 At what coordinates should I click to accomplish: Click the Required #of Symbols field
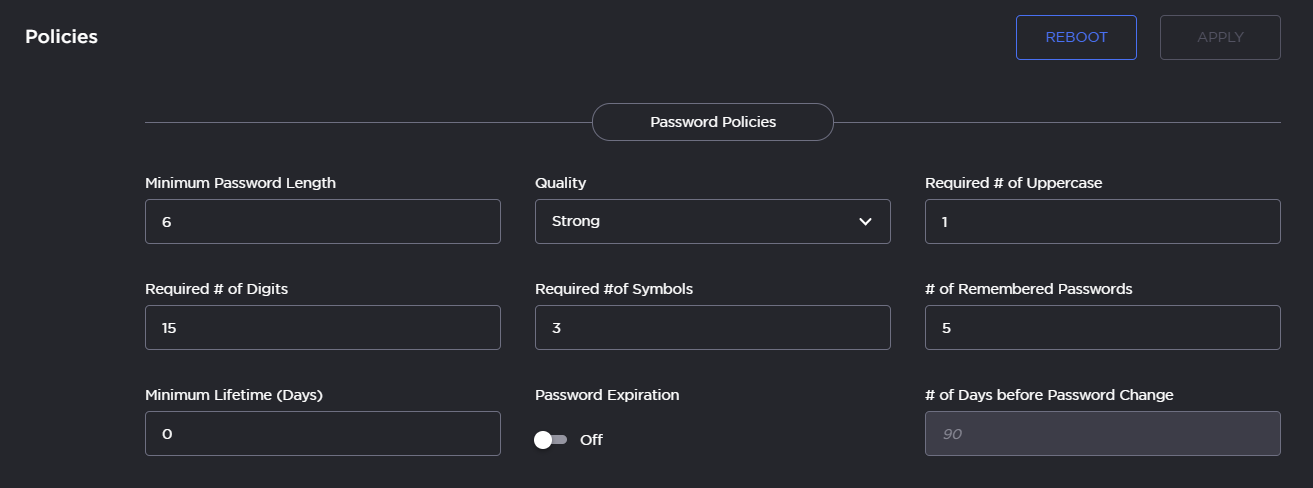point(712,327)
